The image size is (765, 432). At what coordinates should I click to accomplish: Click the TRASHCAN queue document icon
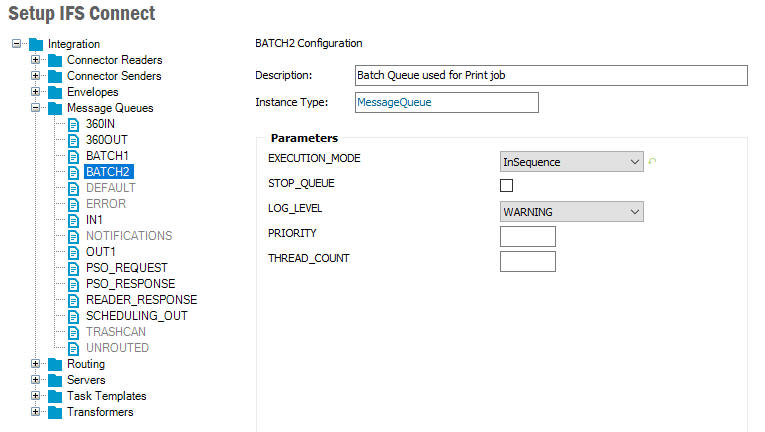point(73,332)
